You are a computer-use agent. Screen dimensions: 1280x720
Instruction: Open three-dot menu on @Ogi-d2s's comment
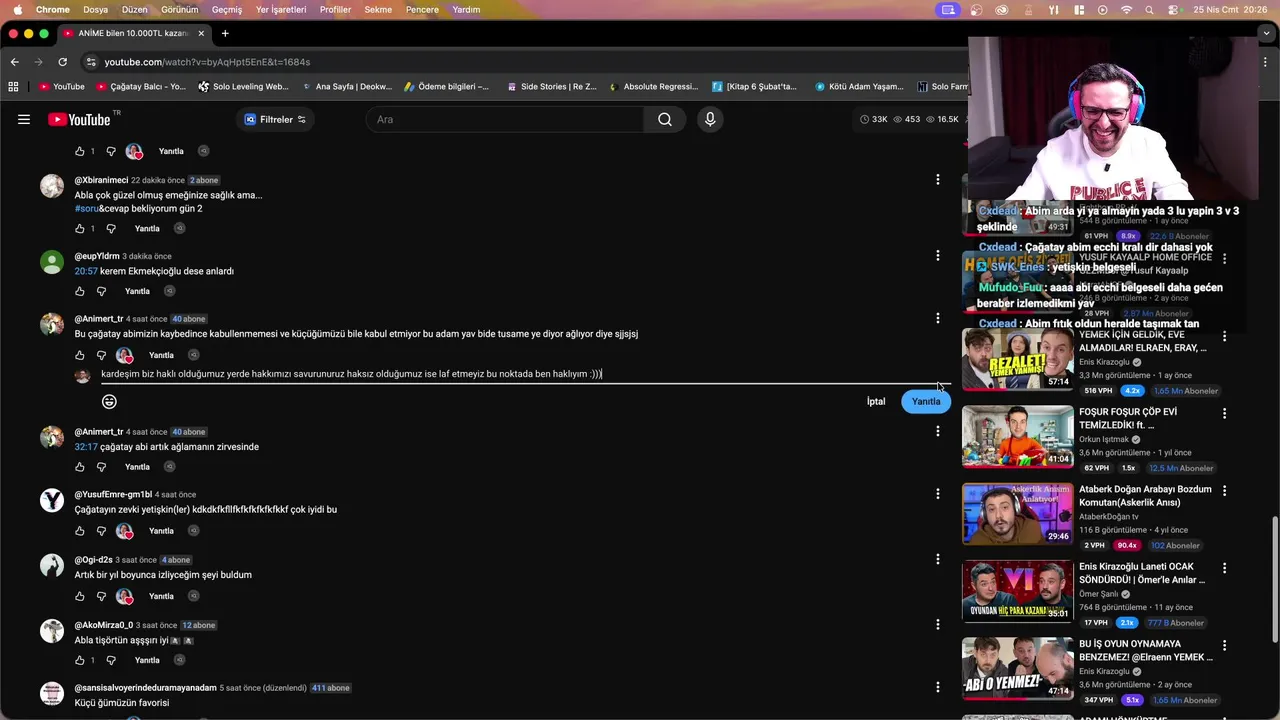click(937, 559)
